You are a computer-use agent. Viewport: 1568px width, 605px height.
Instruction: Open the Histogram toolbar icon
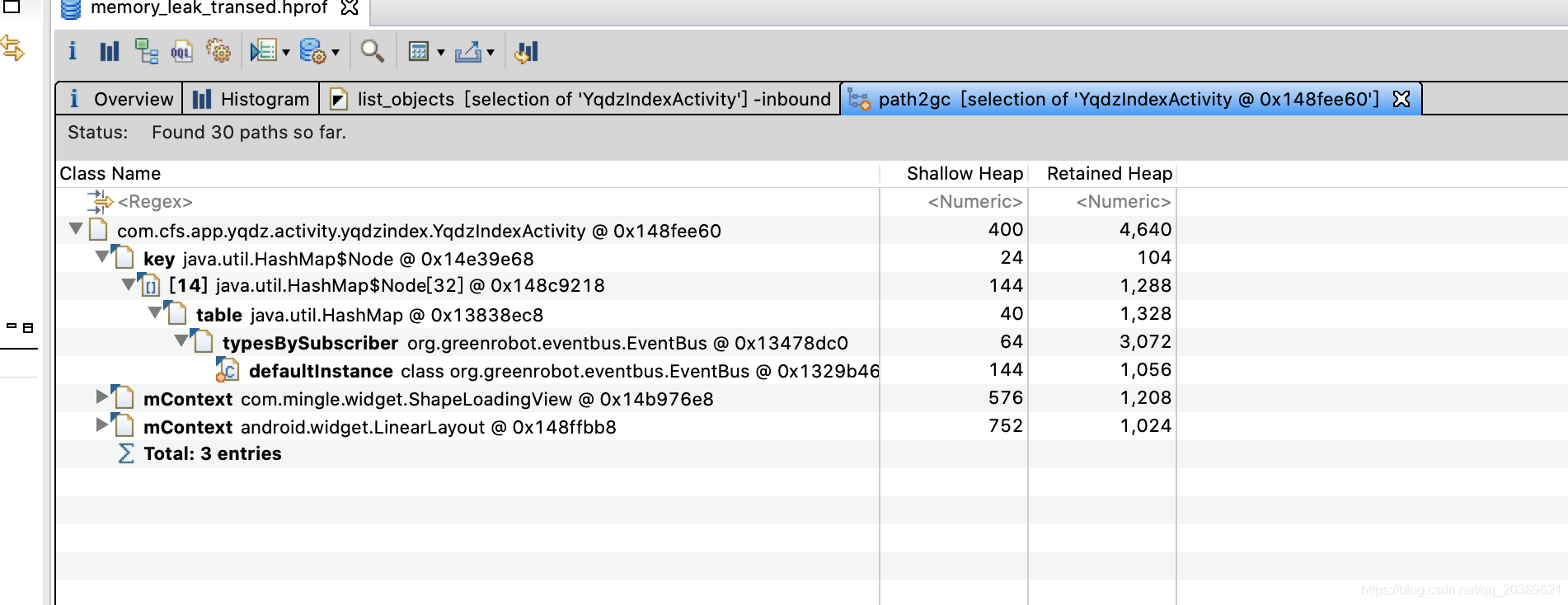(x=110, y=51)
